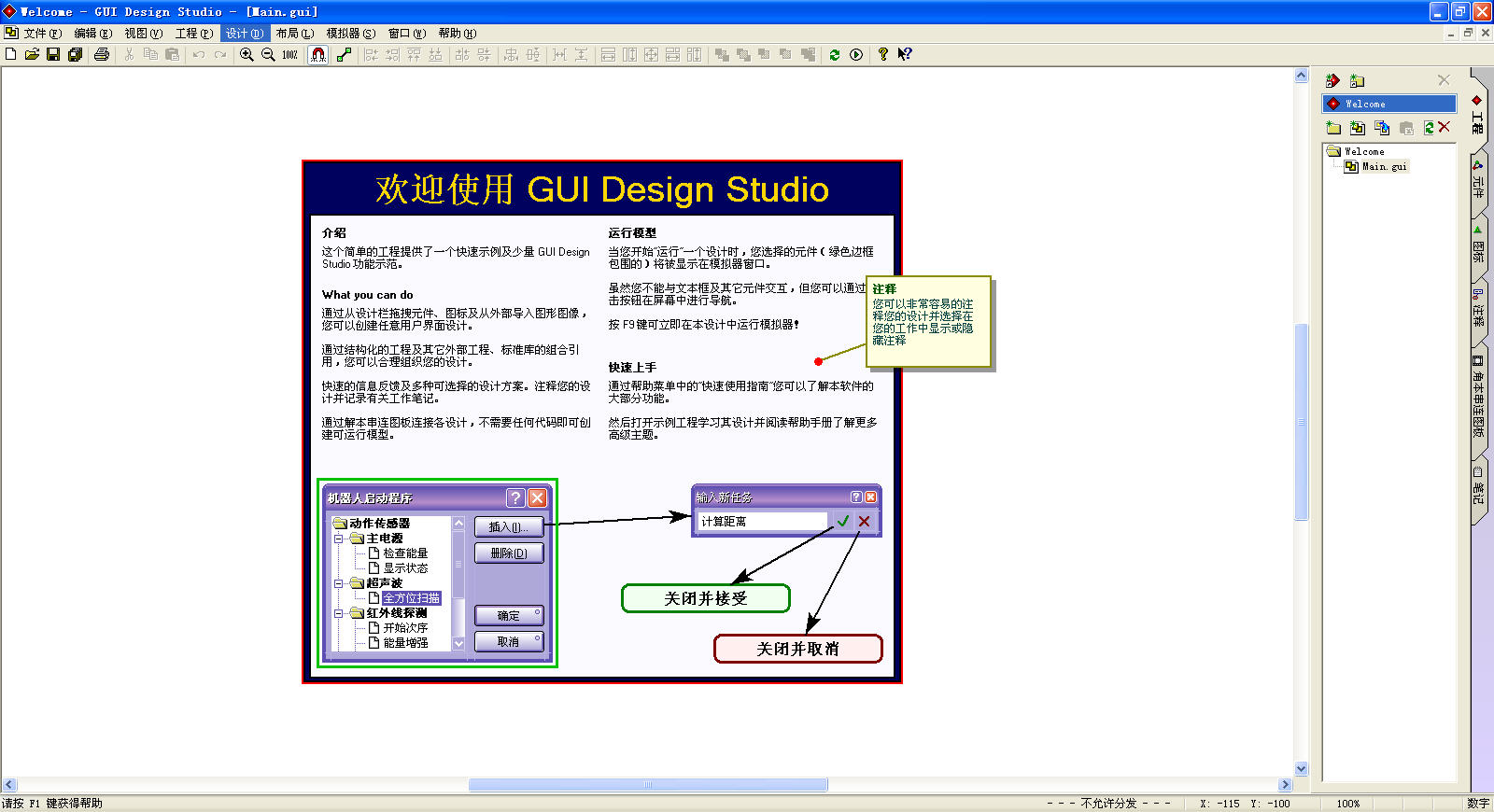Click the Redo arrow icon

coord(220,54)
